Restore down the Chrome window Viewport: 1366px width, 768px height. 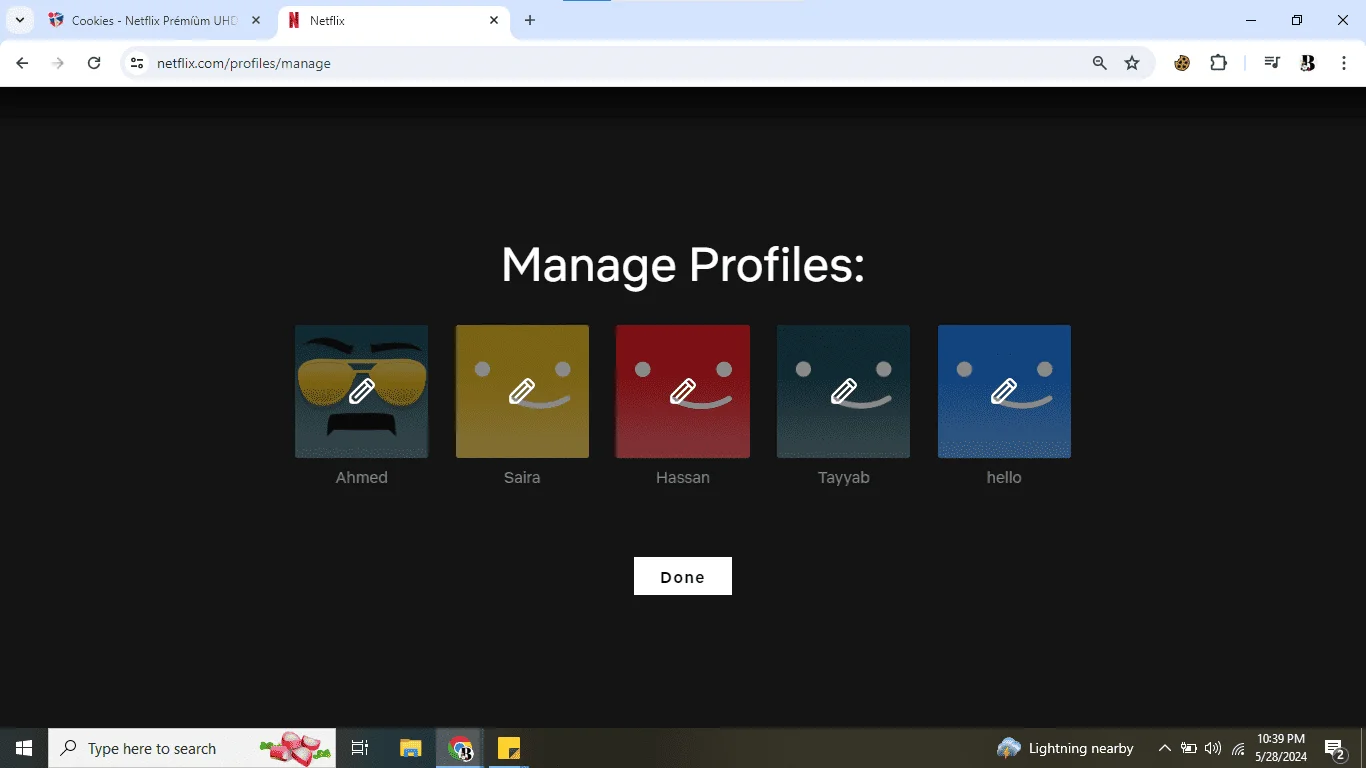[1297, 20]
